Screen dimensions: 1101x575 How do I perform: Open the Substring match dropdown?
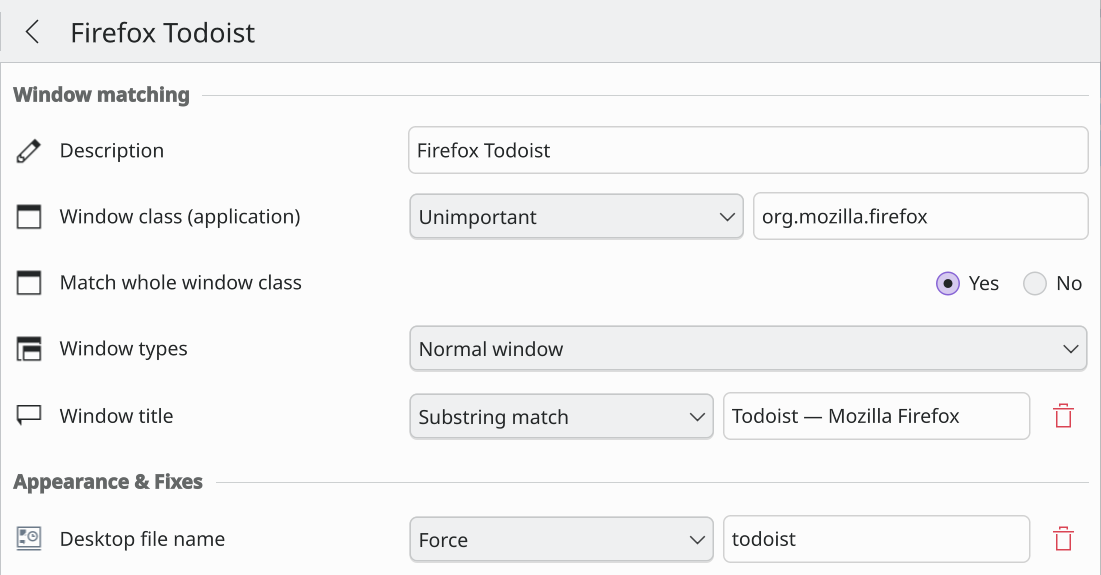[562, 416]
